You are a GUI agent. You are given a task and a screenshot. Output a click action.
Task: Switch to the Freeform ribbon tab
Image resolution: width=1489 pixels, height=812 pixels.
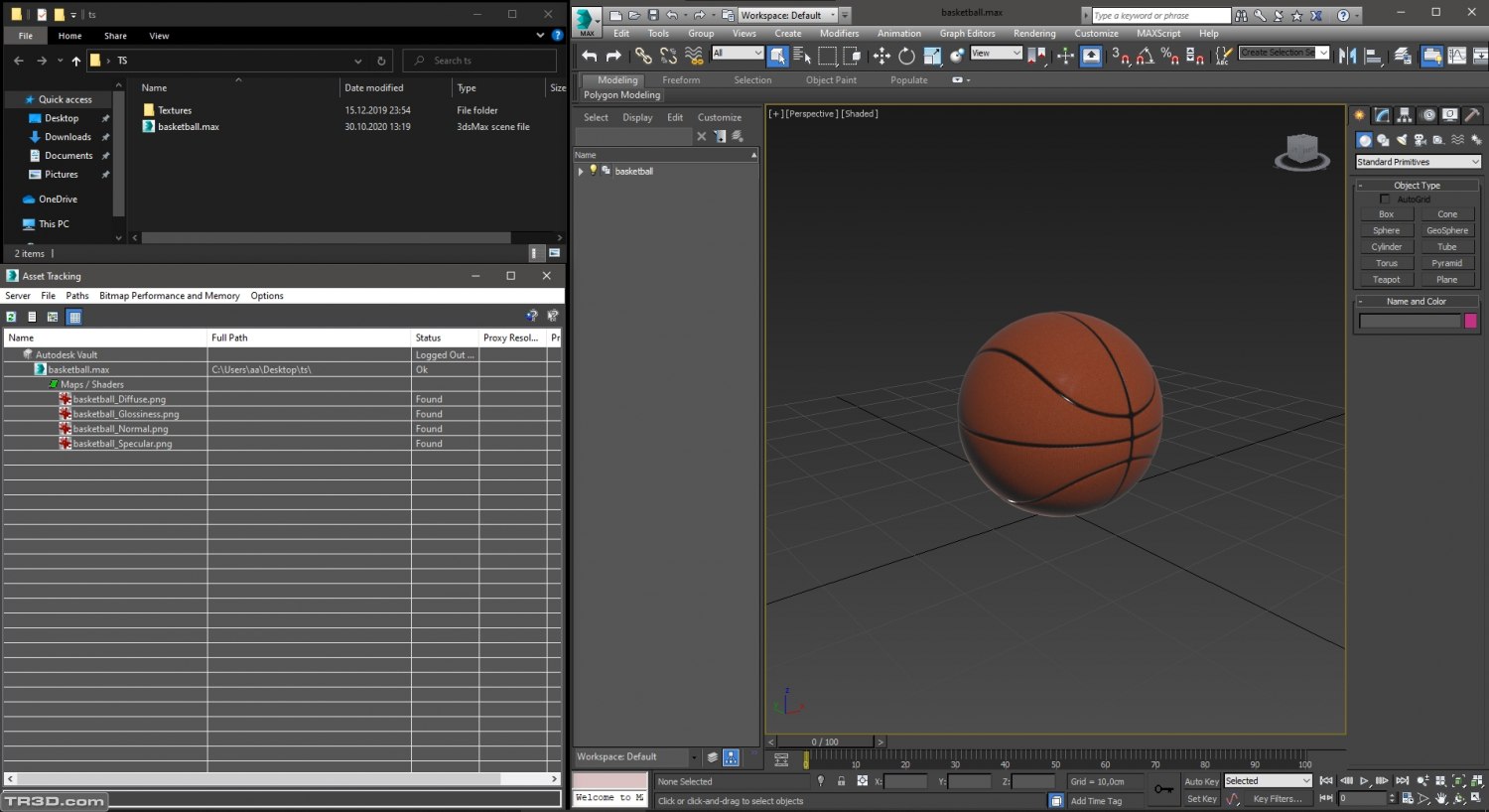click(681, 80)
